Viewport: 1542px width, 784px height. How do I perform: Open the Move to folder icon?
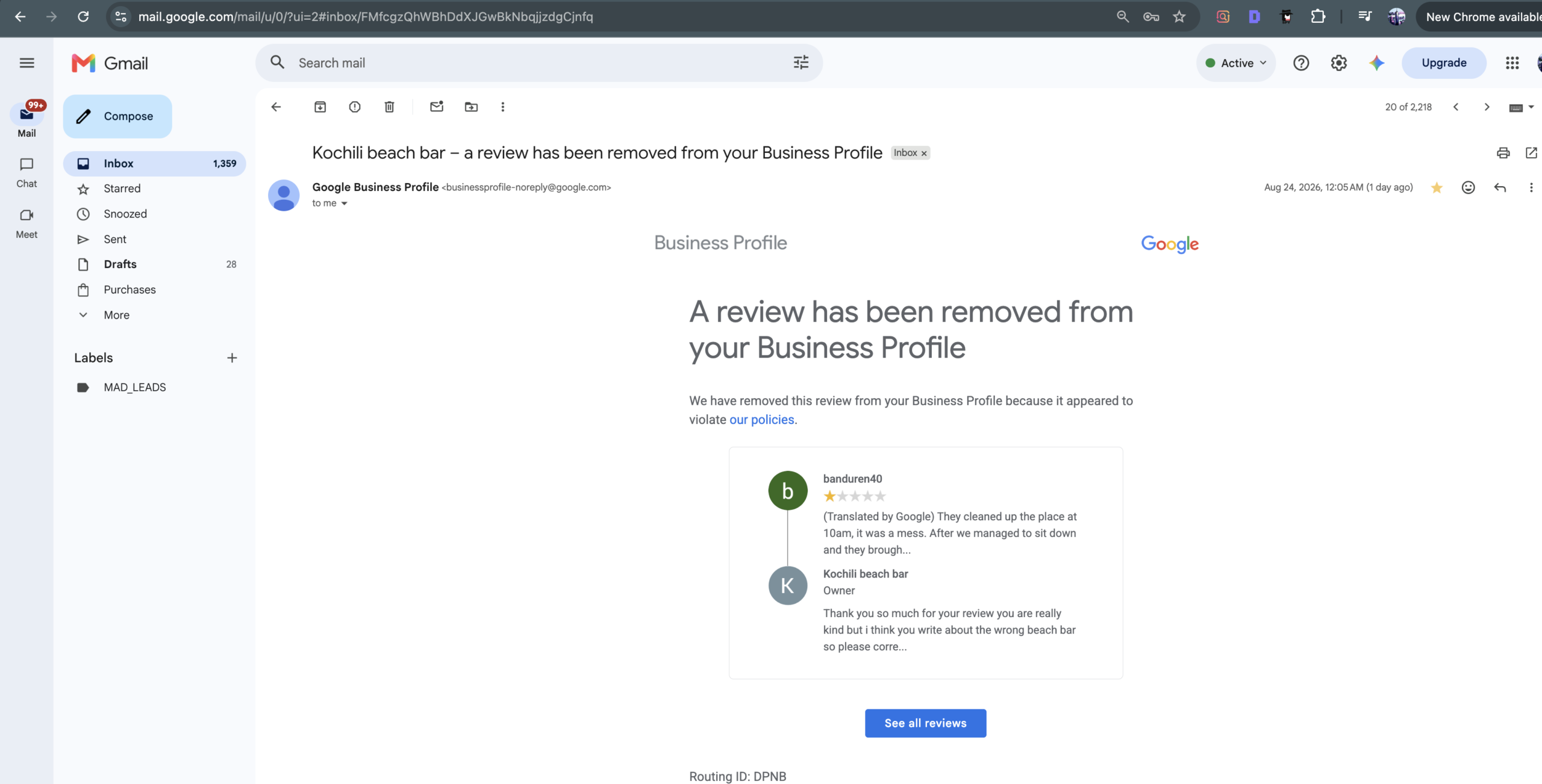pos(471,107)
